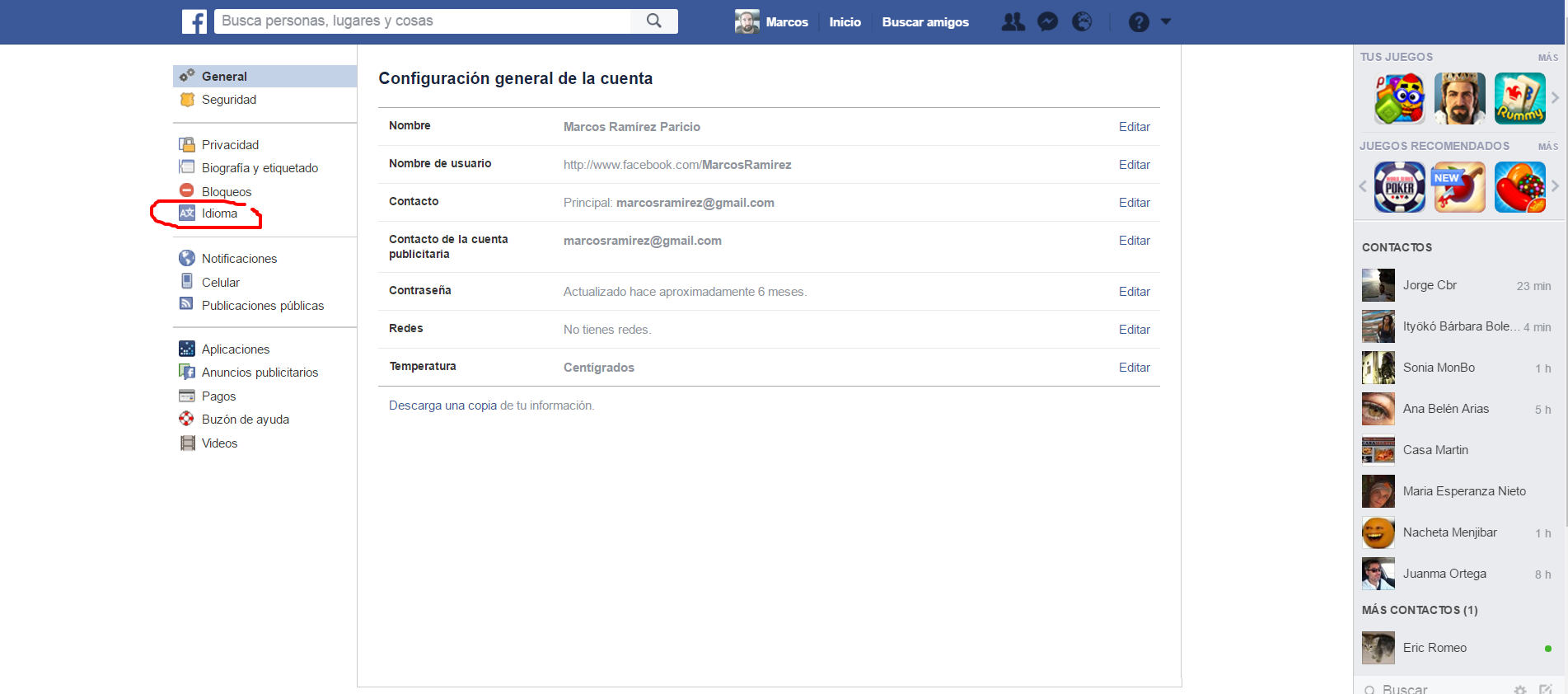Edit the Nombre de usuario row
Viewport: 1568px width, 694px height.
tap(1134, 165)
